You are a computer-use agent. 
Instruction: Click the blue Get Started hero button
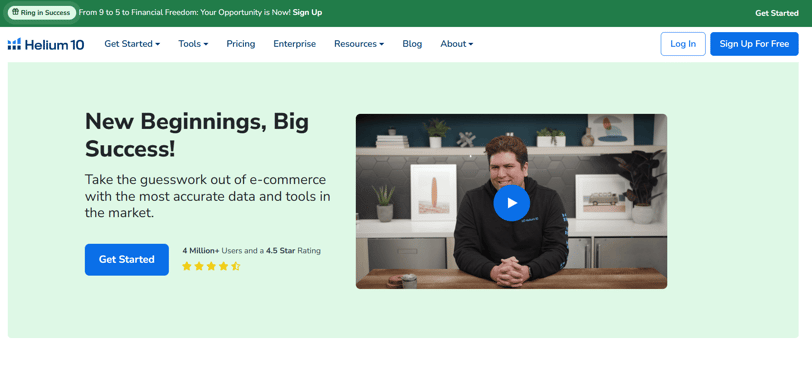tap(127, 259)
